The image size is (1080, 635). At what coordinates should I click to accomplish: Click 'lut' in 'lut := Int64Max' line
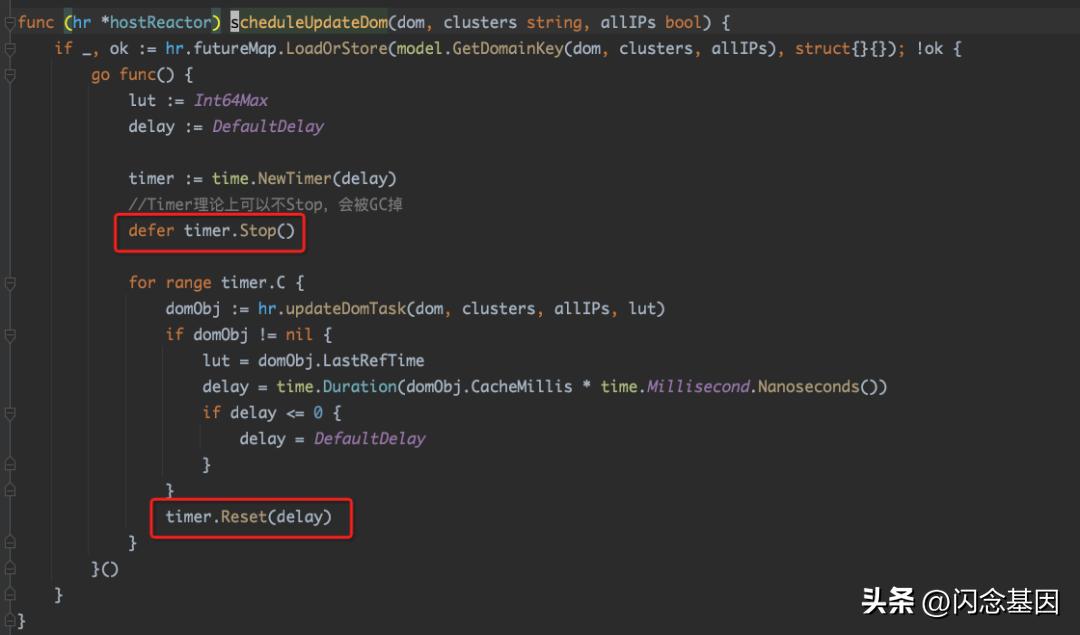[142, 101]
